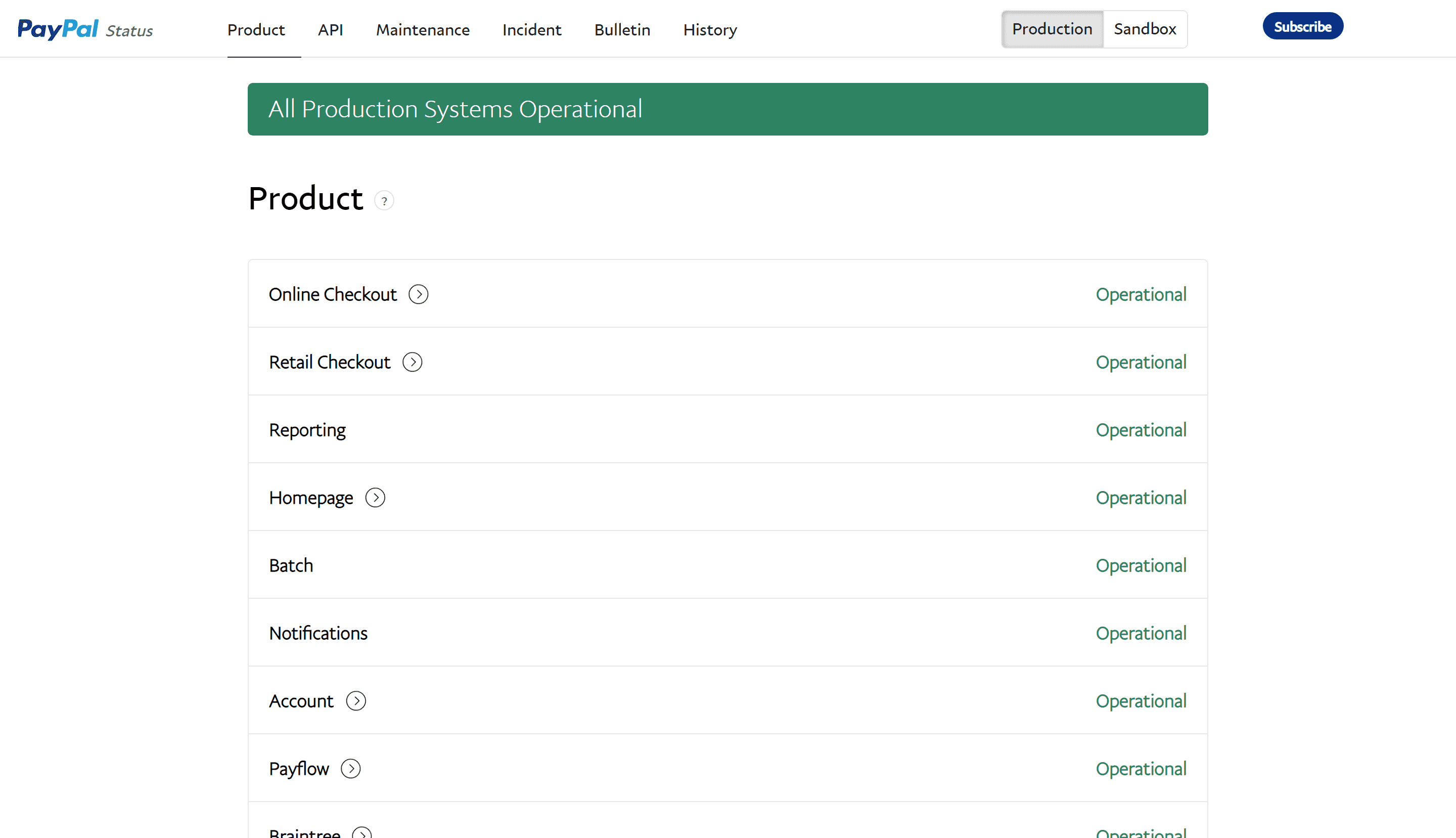The height and width of the screenshot is (838, 1456).
Task: Open Account details via arrow icon
Action: pos(356,700)
